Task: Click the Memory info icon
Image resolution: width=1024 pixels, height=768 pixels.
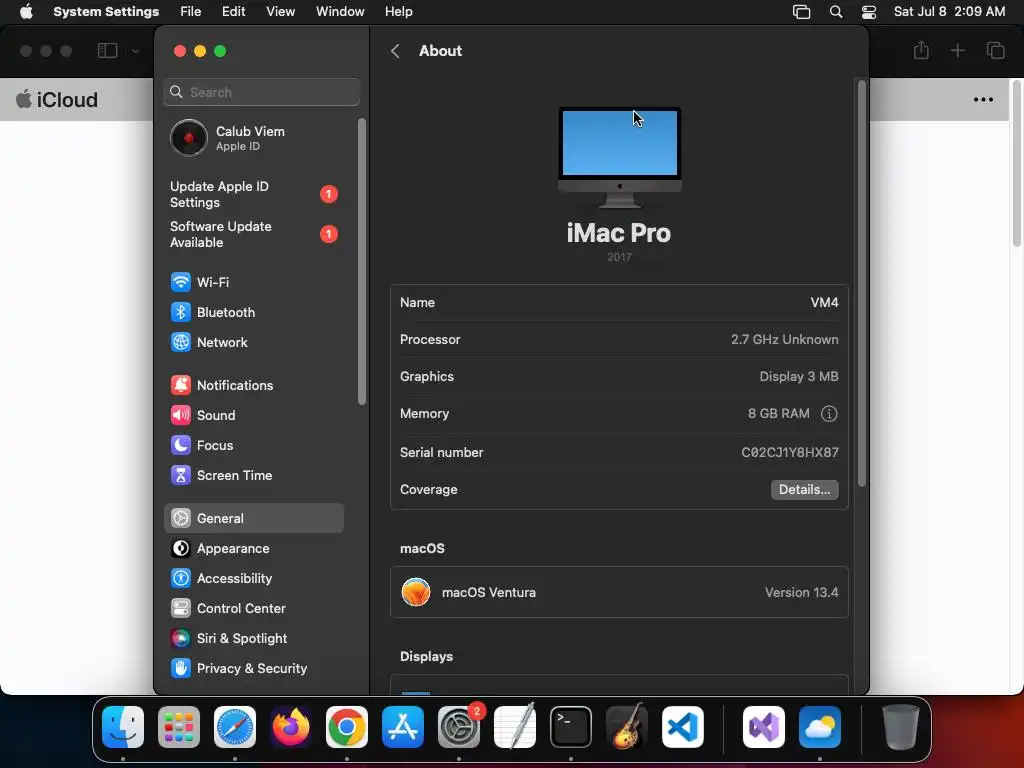Action: 829,414
